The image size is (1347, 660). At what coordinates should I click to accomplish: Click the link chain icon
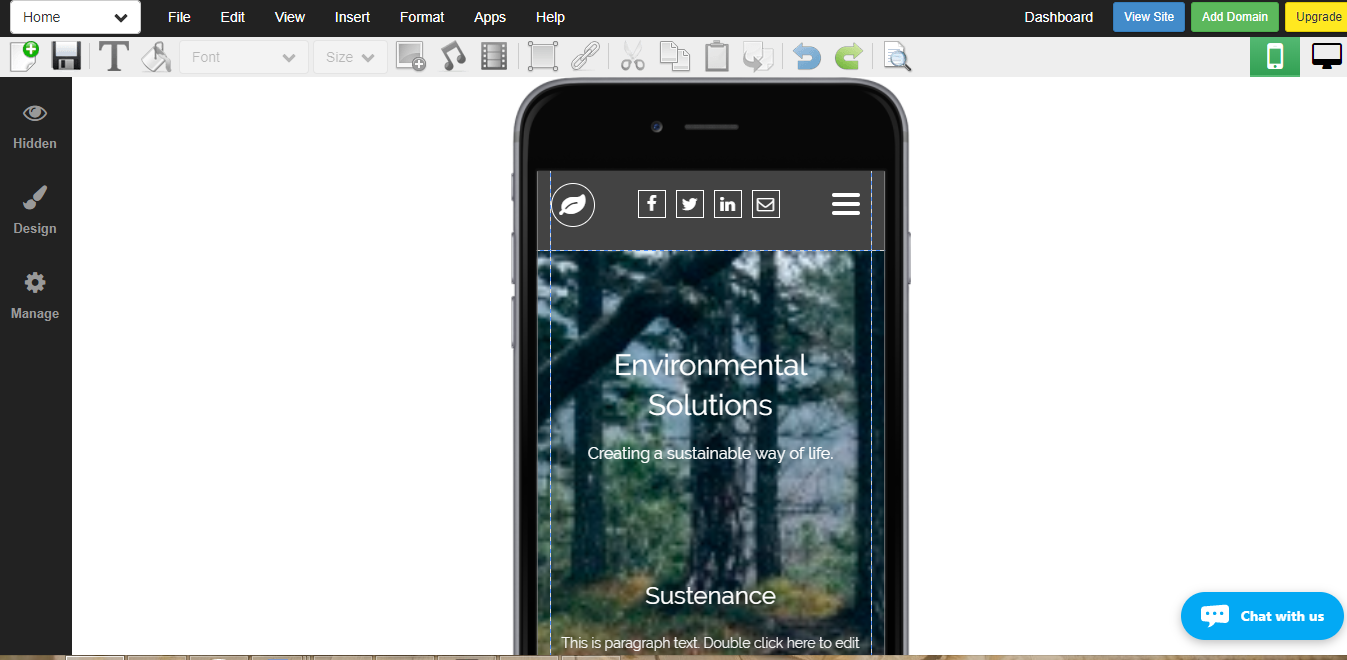(x=585, y=56)
